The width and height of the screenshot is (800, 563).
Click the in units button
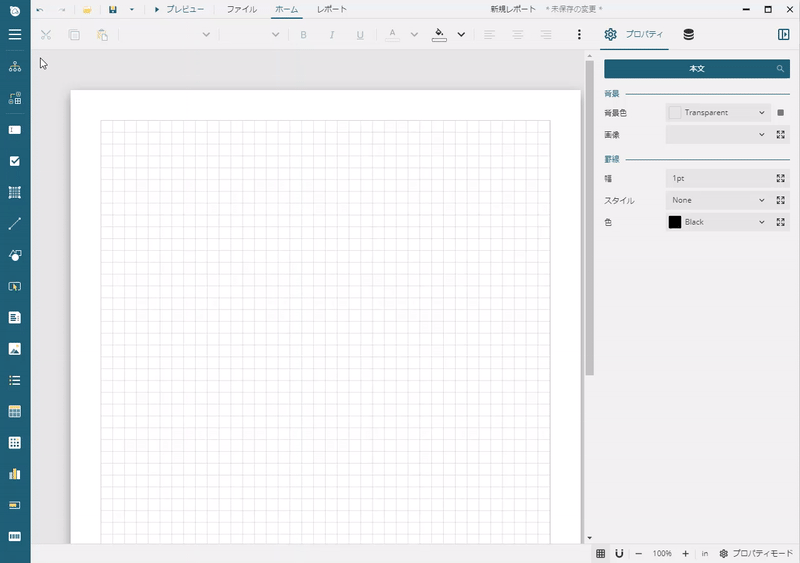705,553
